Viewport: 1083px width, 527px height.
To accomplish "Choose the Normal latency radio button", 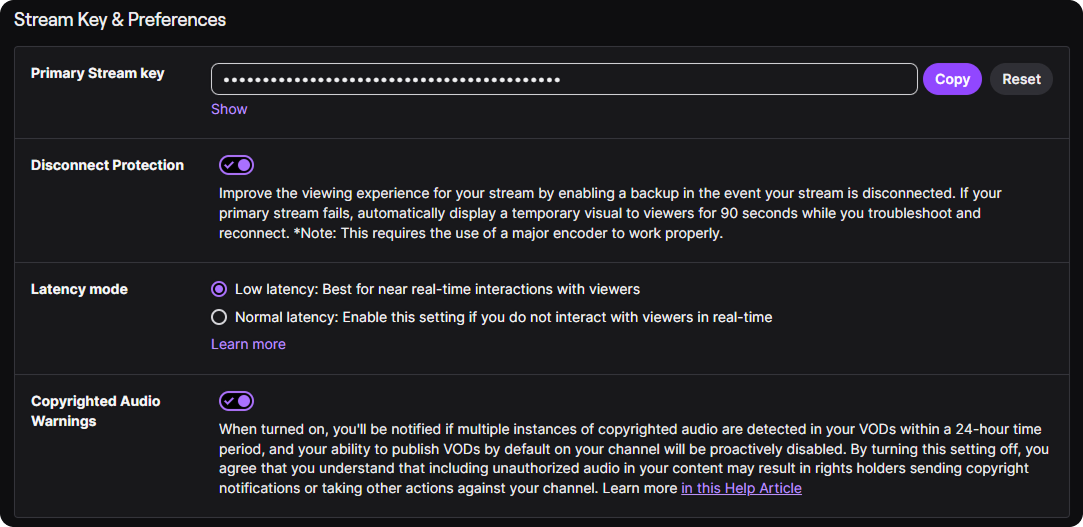I will click(x=219, y=317).
